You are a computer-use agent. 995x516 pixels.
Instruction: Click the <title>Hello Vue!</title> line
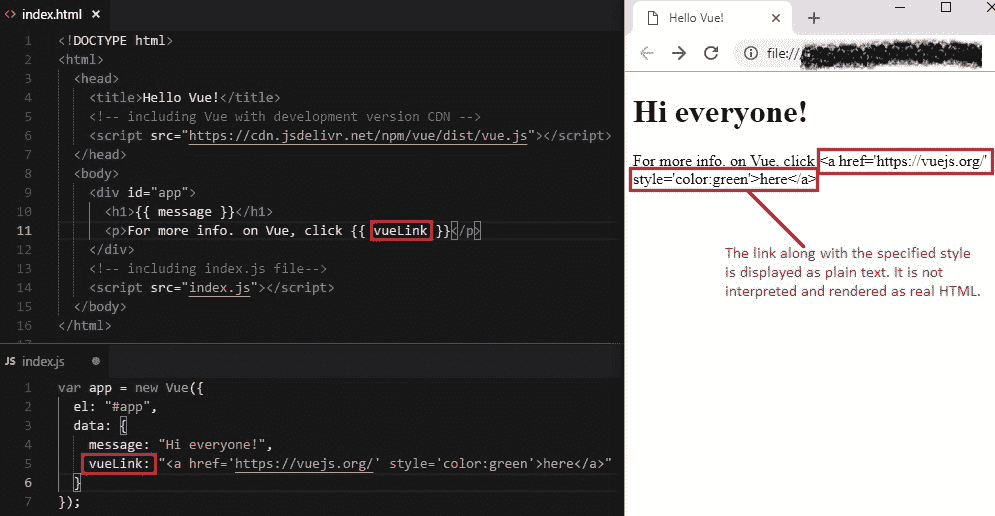pos(185,98)
